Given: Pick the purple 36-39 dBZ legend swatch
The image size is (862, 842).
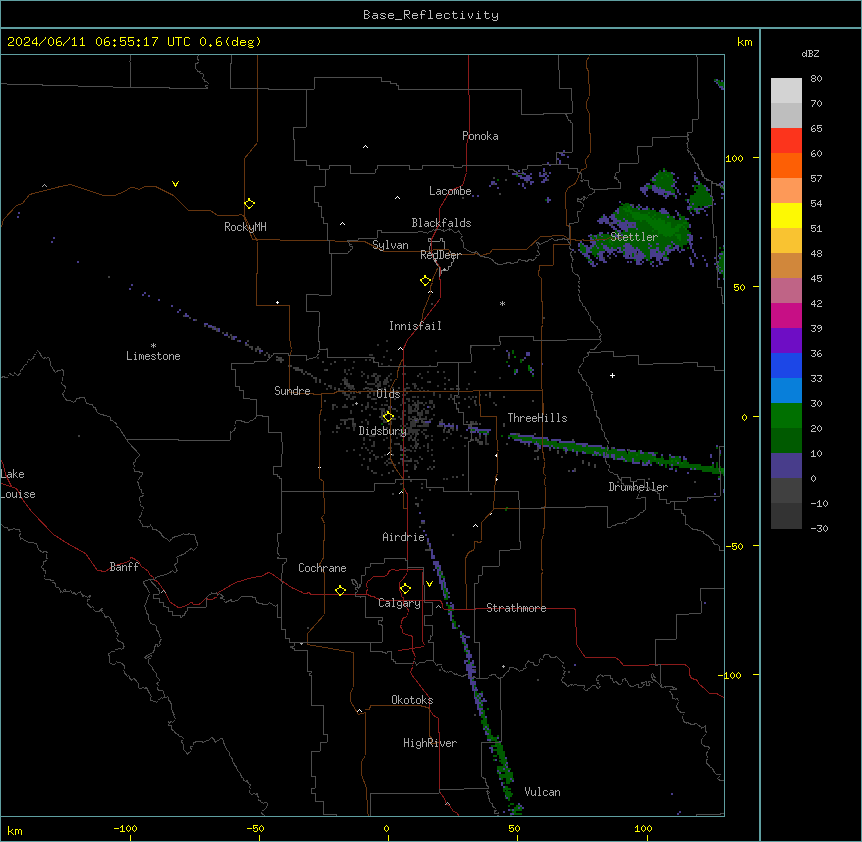Looking at the screenshot, I should (786, 341).
